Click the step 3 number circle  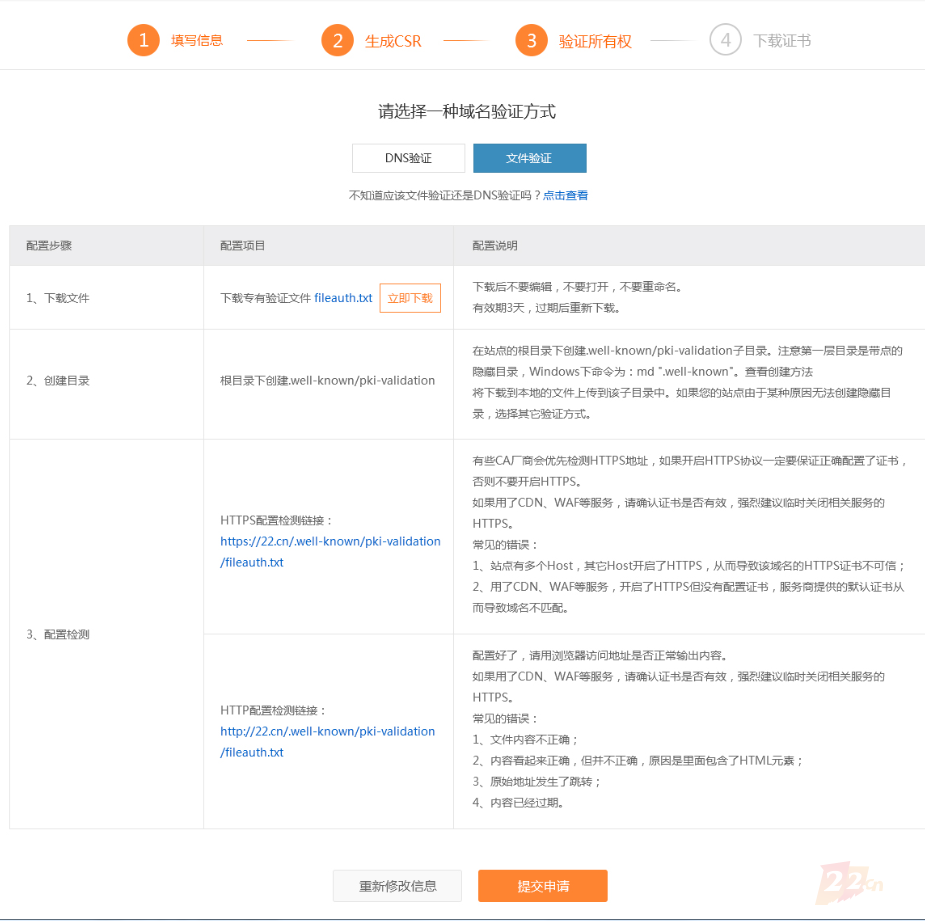pyautogui.click(x=532, y=40)
